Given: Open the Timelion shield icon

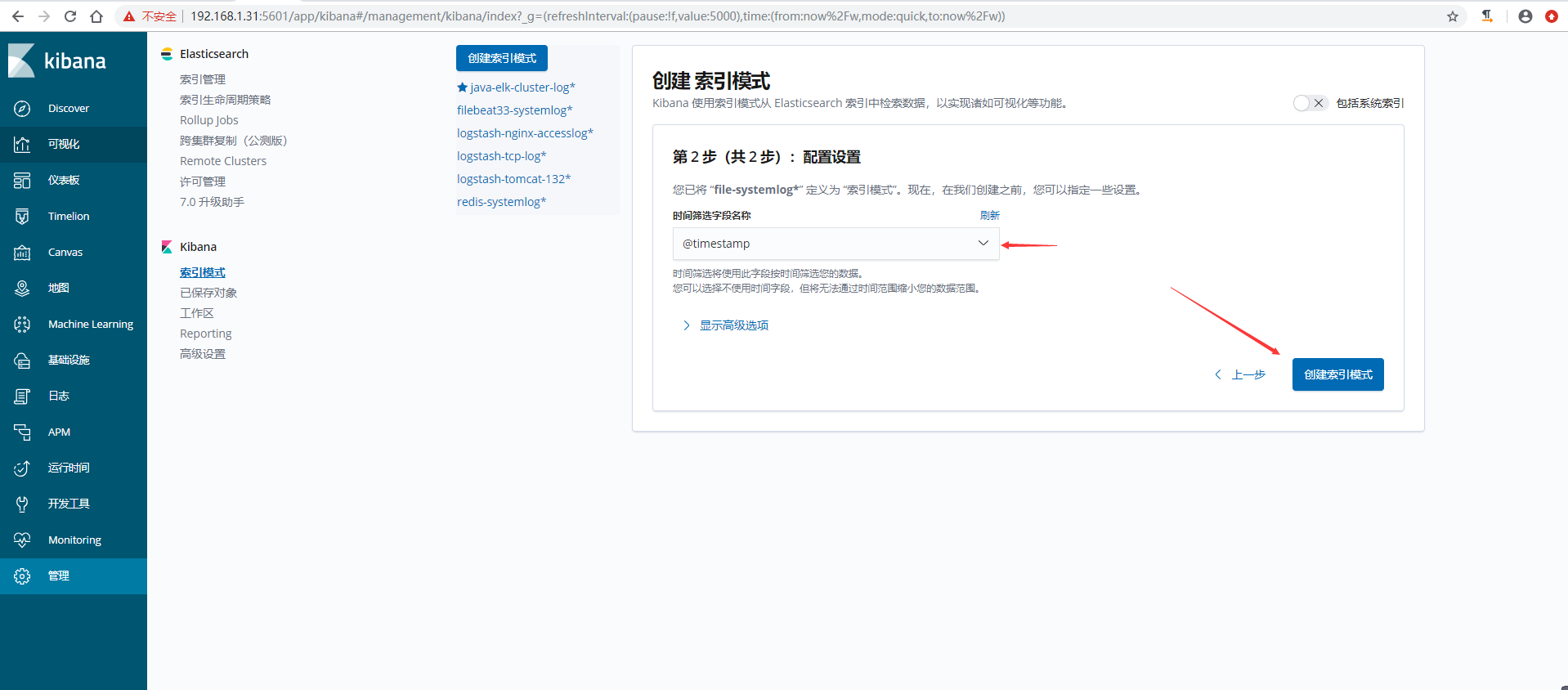Looking at the screenshot, I should [x=22, y=216].
